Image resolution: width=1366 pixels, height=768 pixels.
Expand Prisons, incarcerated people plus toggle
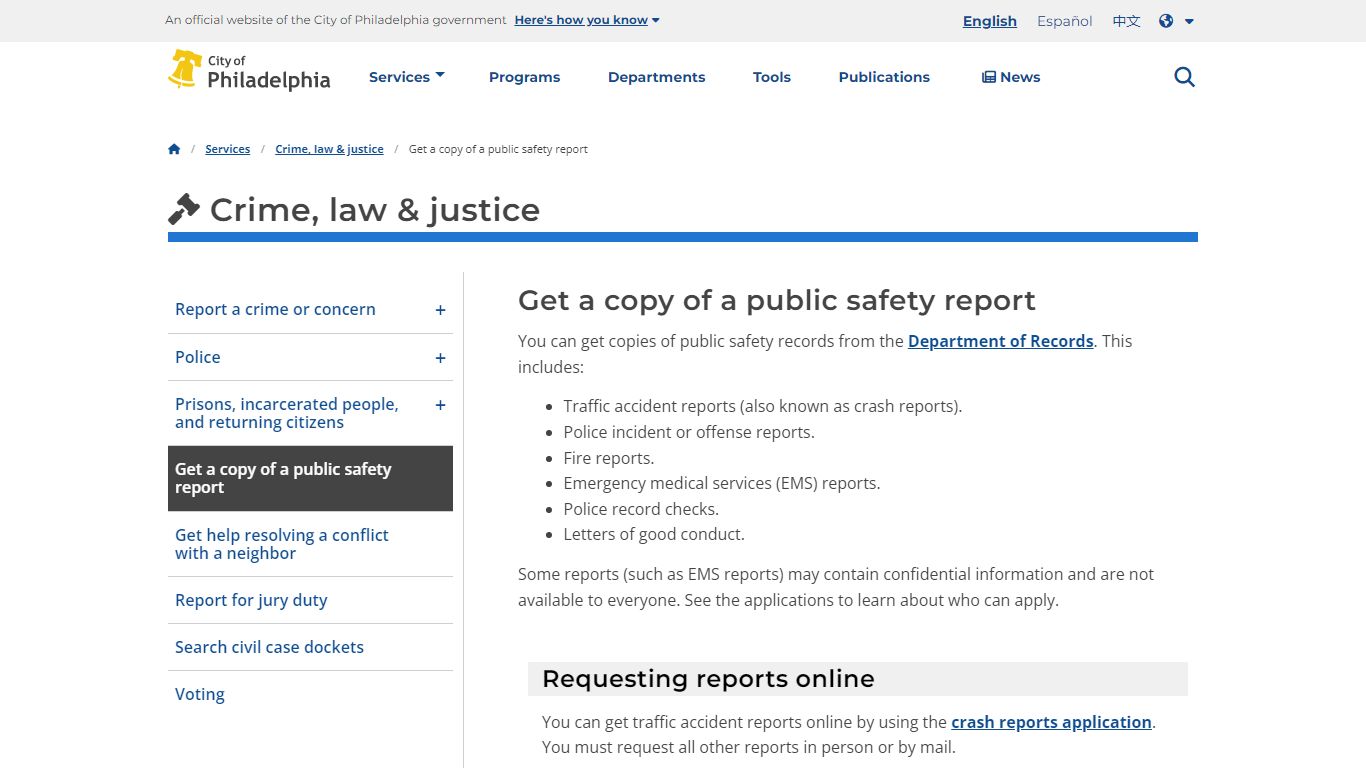(x=440, y=405)
